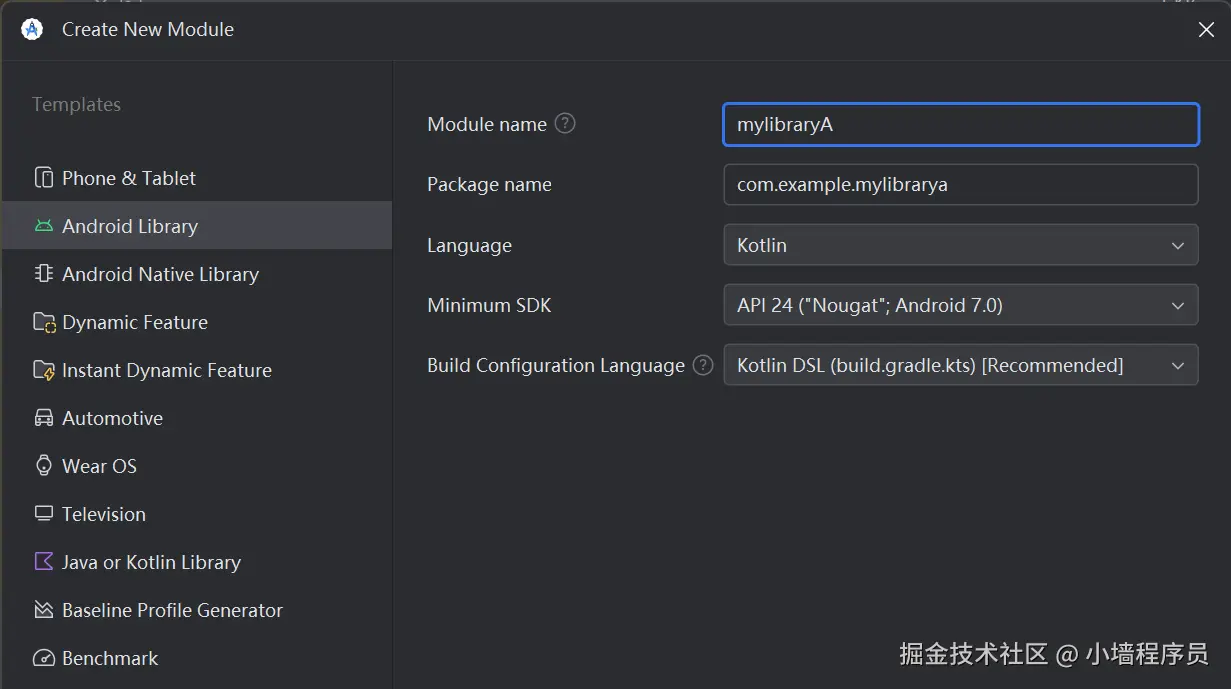Click the Android Native Library icon
Image resolution: width=1231 pixels, height=689 pixels.
44,274
